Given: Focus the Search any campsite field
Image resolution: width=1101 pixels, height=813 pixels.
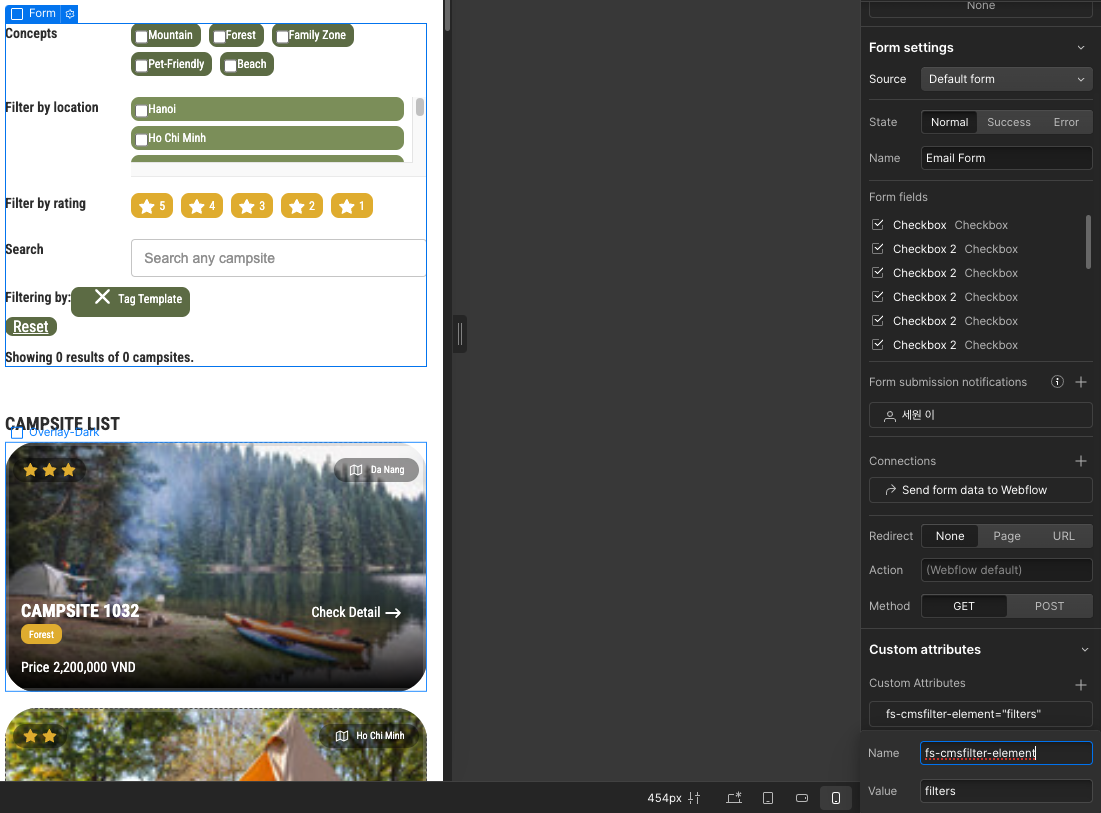Looking at the screenshot, I should 278,258.
